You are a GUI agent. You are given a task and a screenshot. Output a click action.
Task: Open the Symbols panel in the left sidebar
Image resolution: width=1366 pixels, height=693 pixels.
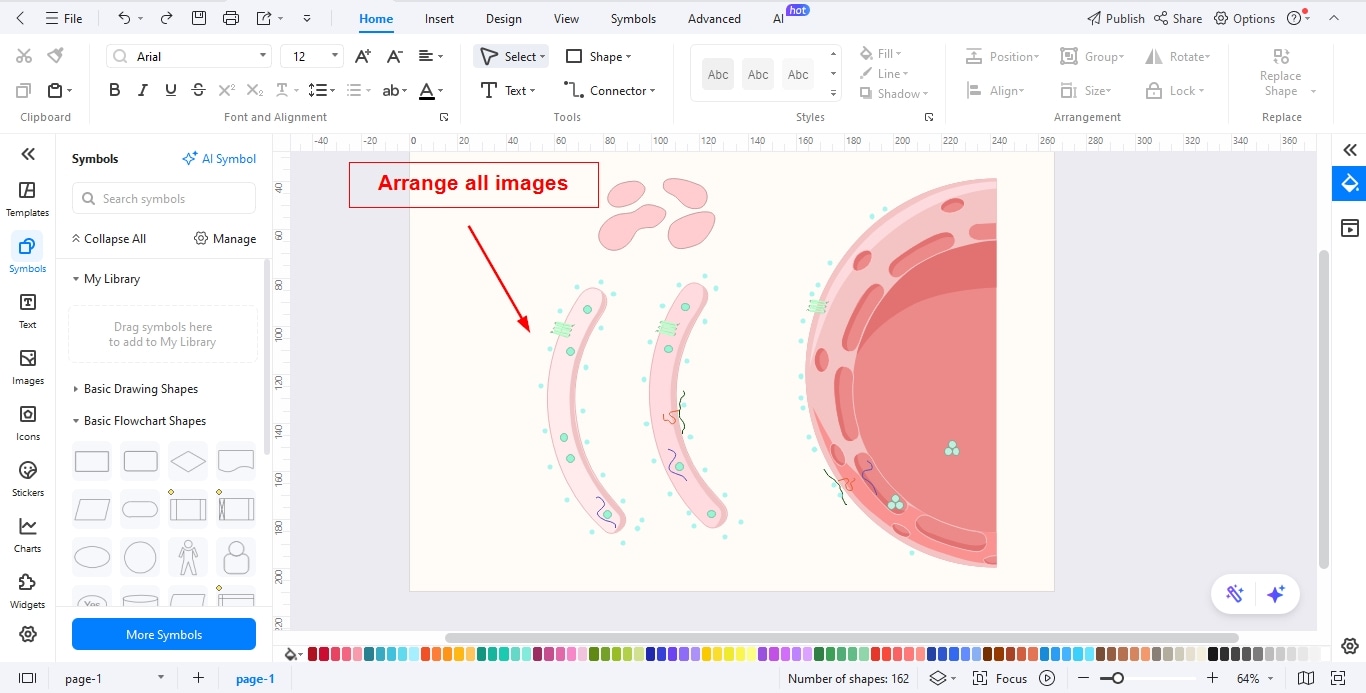27,252
